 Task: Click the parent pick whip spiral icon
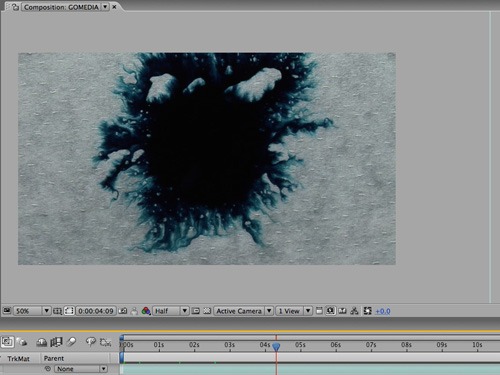pos(48,369)
